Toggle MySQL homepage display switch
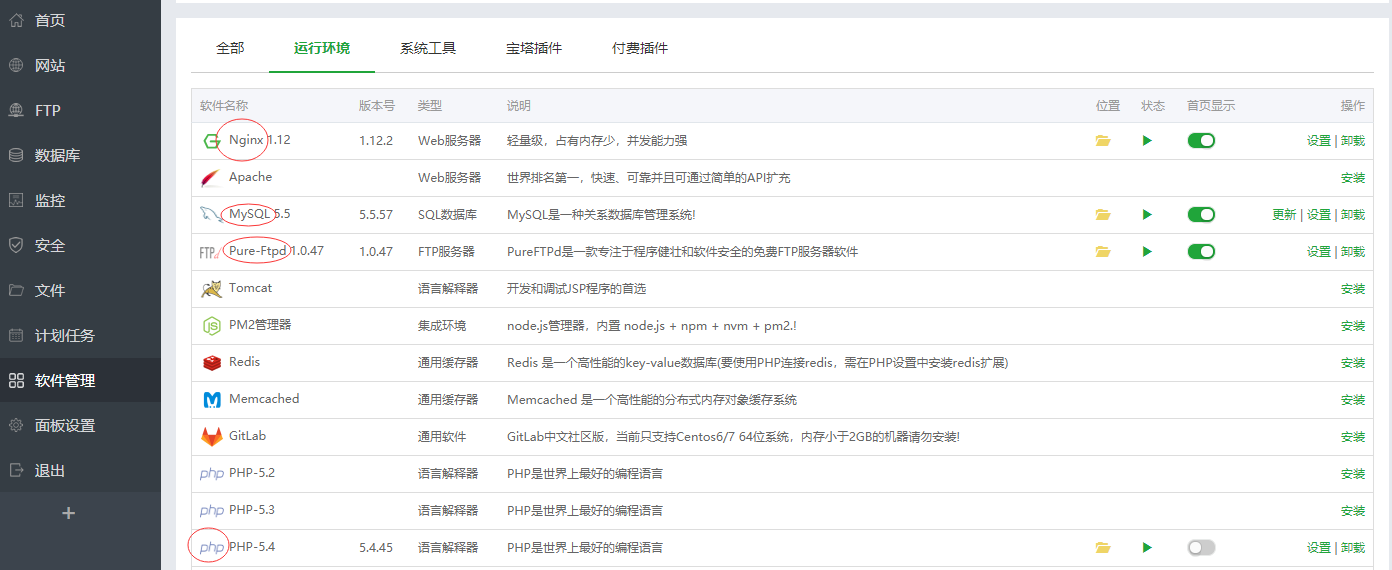The width and height of the screenshot is (1392, 570). pyautogui.click(x=1201, y=215)
